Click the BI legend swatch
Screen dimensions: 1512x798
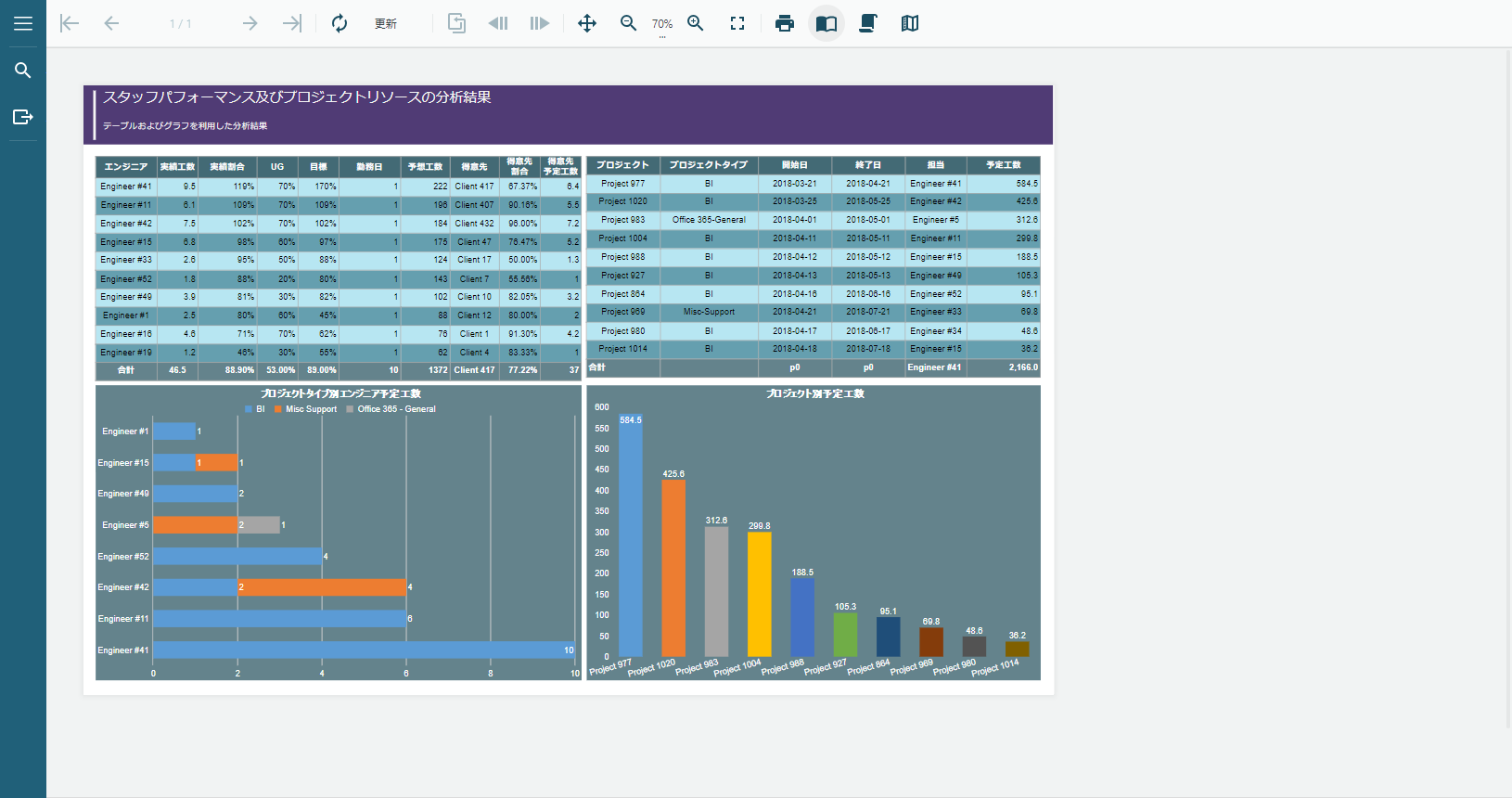[249, 409]
